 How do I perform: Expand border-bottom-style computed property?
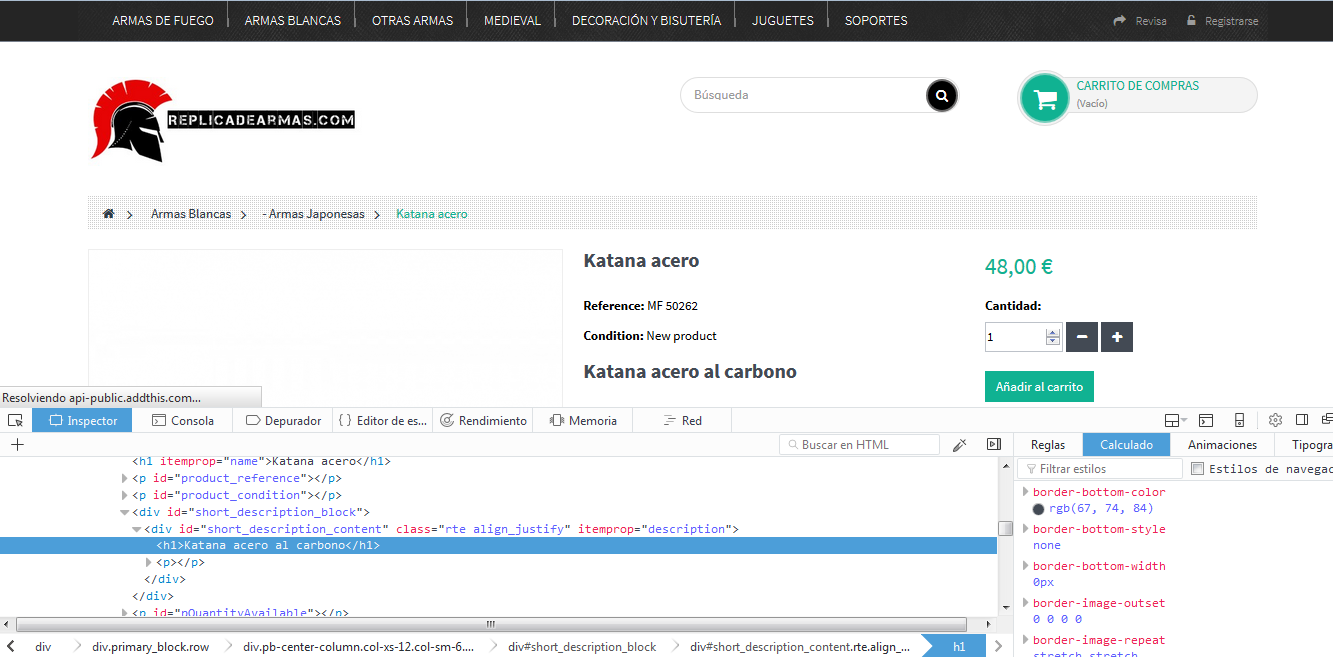[1025, 529]
